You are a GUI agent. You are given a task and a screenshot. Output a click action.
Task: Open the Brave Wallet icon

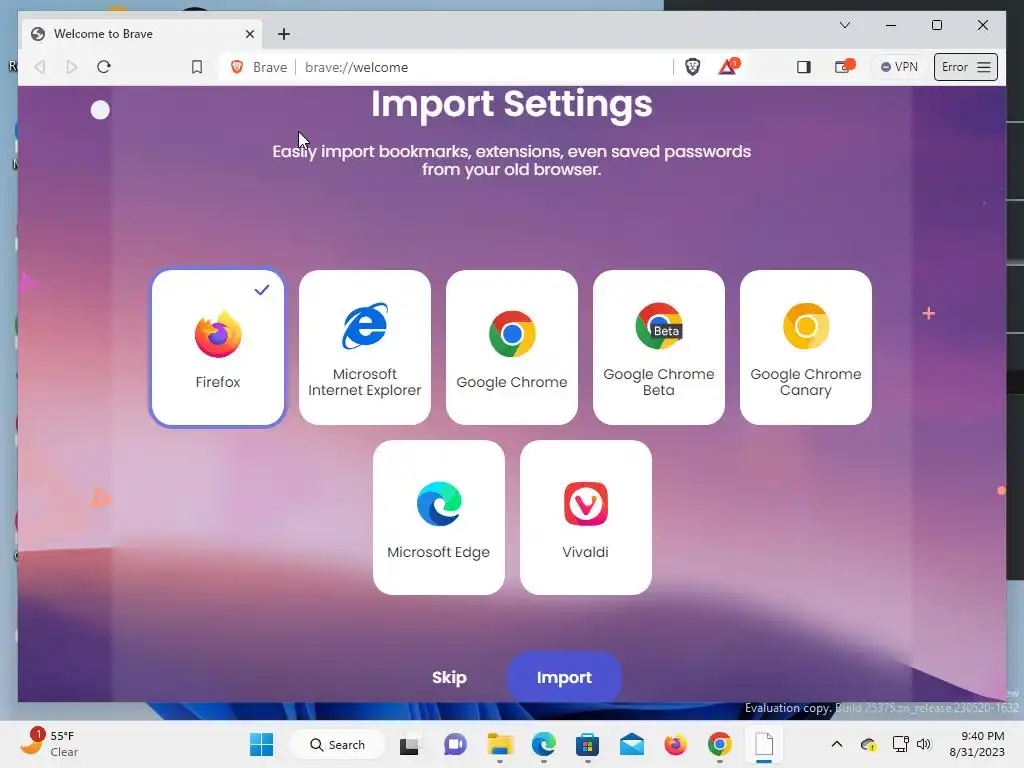coord(844,66)
